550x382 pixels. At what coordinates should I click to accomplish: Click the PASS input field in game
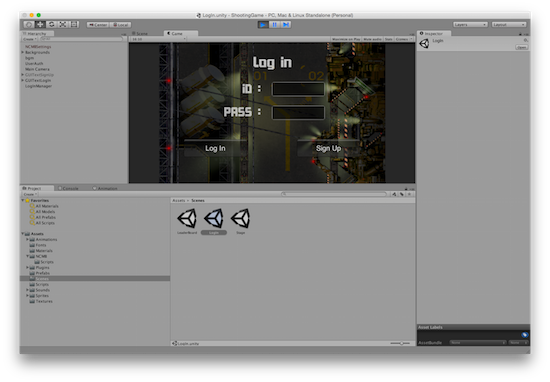(298, 113)
